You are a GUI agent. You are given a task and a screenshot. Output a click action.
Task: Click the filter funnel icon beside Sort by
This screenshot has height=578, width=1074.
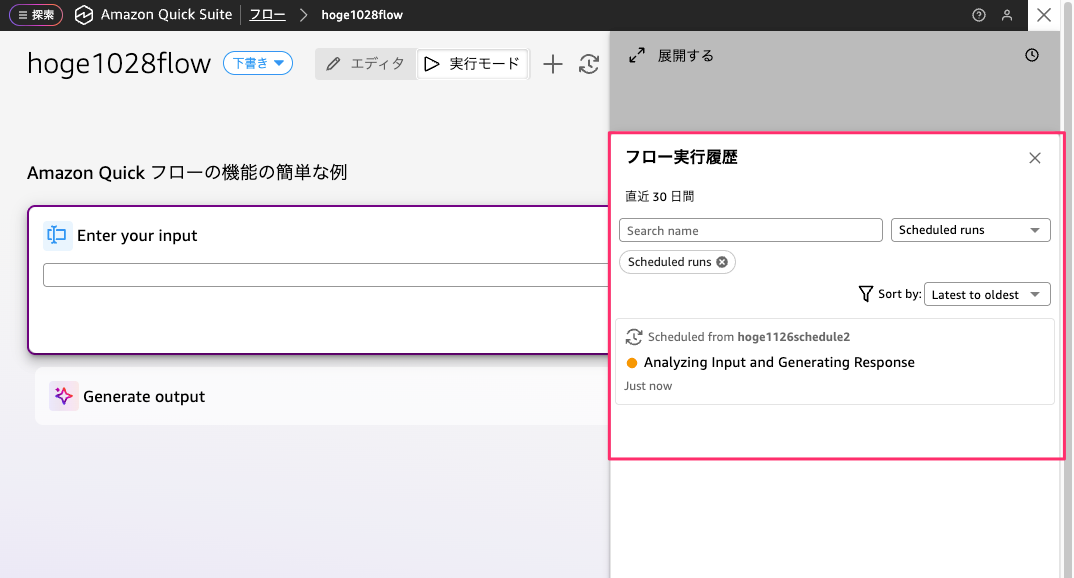click(866, 294)
